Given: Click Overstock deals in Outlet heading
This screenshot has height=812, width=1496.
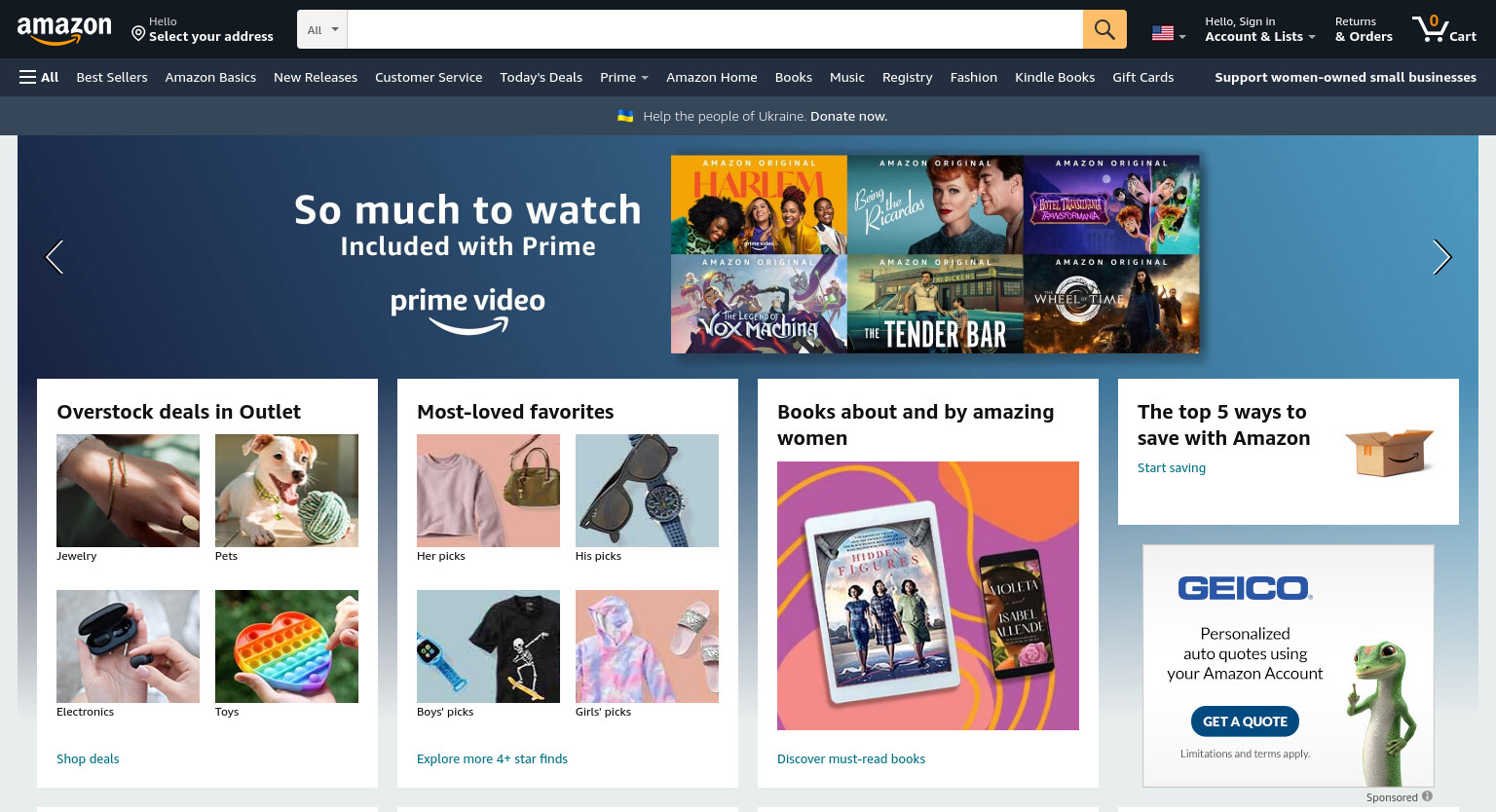Looking at the screenshot, I should pyautogui.click(x=179, y=412).
